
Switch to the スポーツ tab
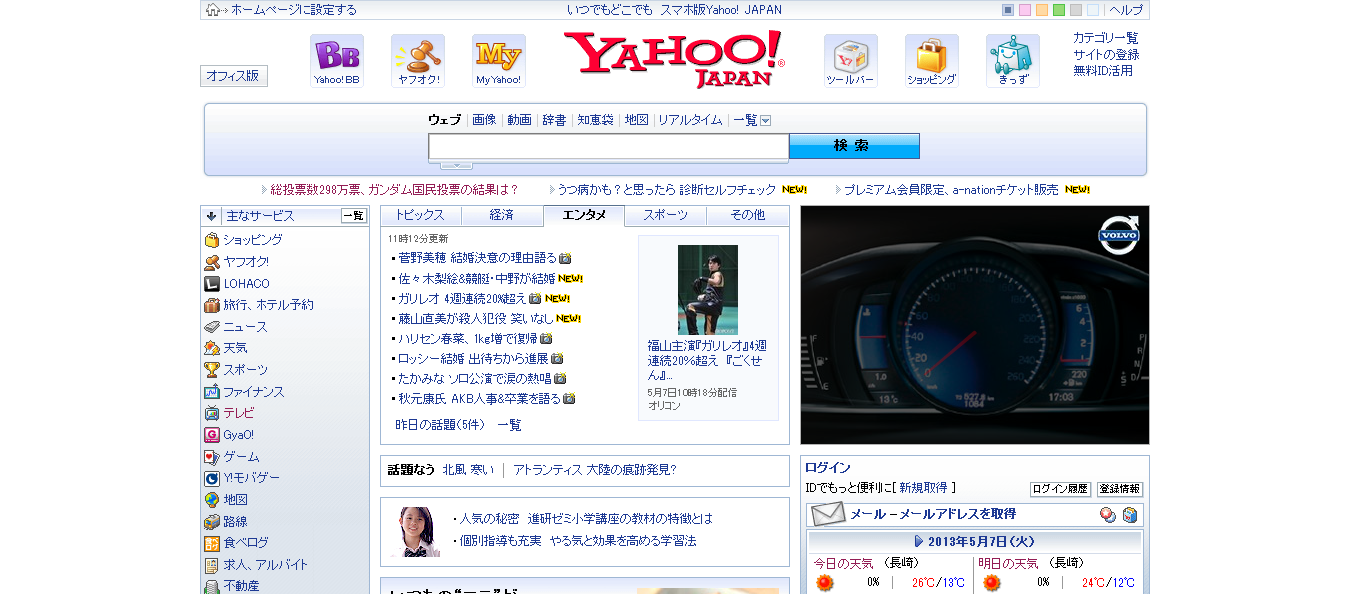click(666, 215)
